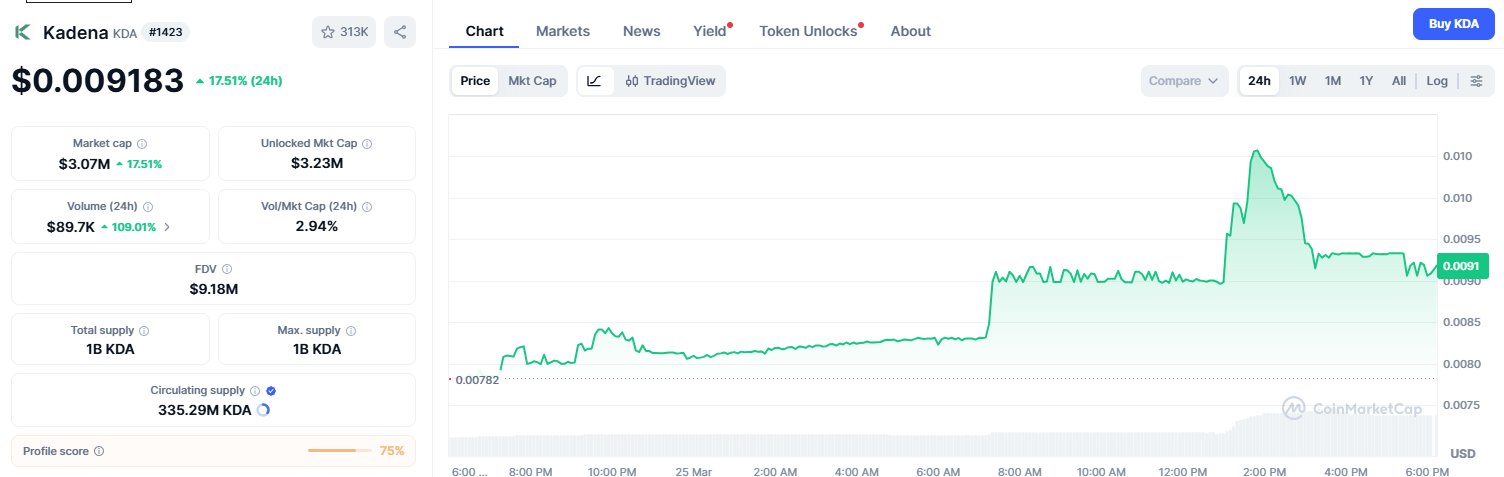Click the Market cap info icon
The width and height of the screenshot is (1504, 477).
point(142,144)
